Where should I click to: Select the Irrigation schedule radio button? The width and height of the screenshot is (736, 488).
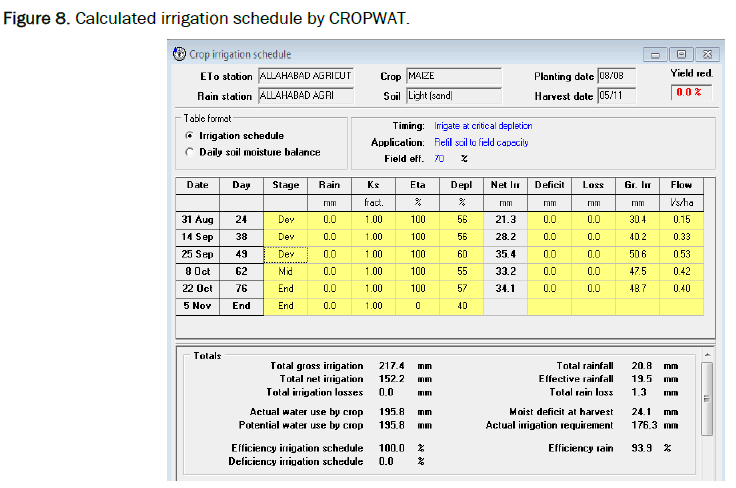click(x=189, y=135)
